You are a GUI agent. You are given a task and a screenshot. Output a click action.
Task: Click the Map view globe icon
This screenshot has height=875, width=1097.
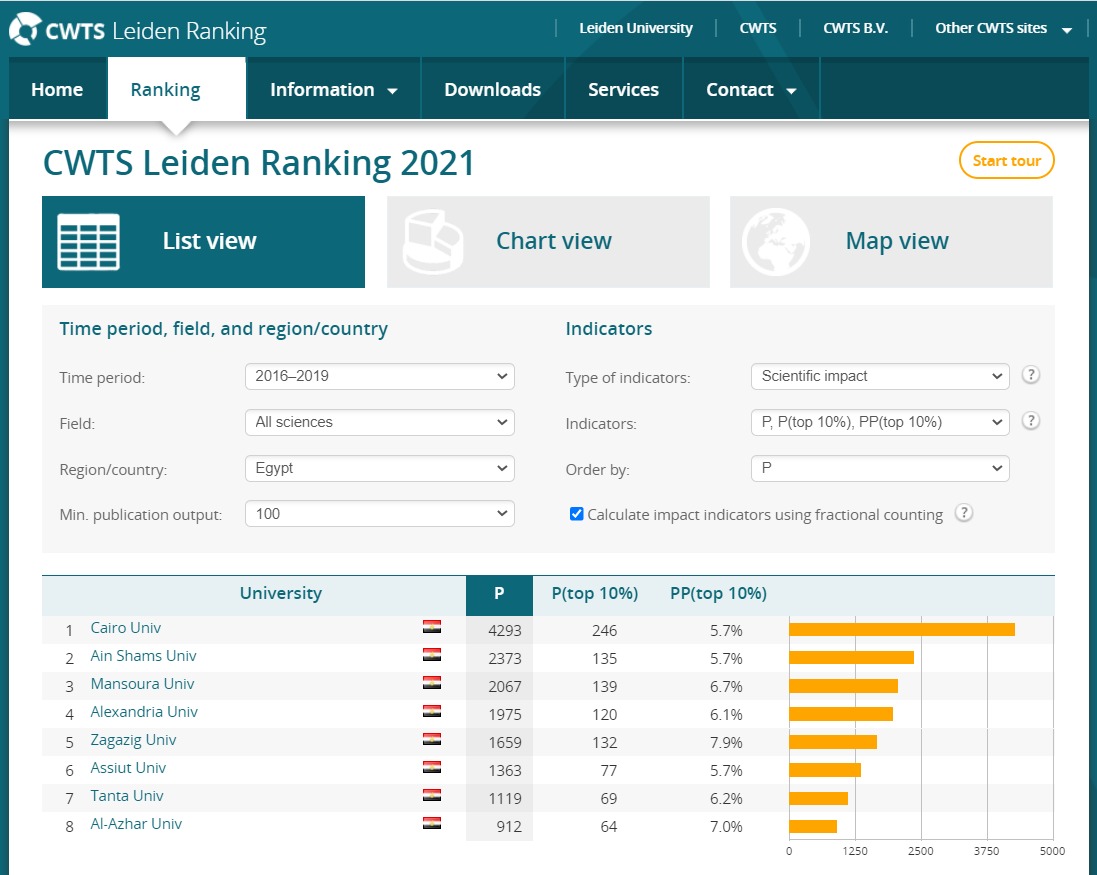pyautogui.click(x=776, y=242)
